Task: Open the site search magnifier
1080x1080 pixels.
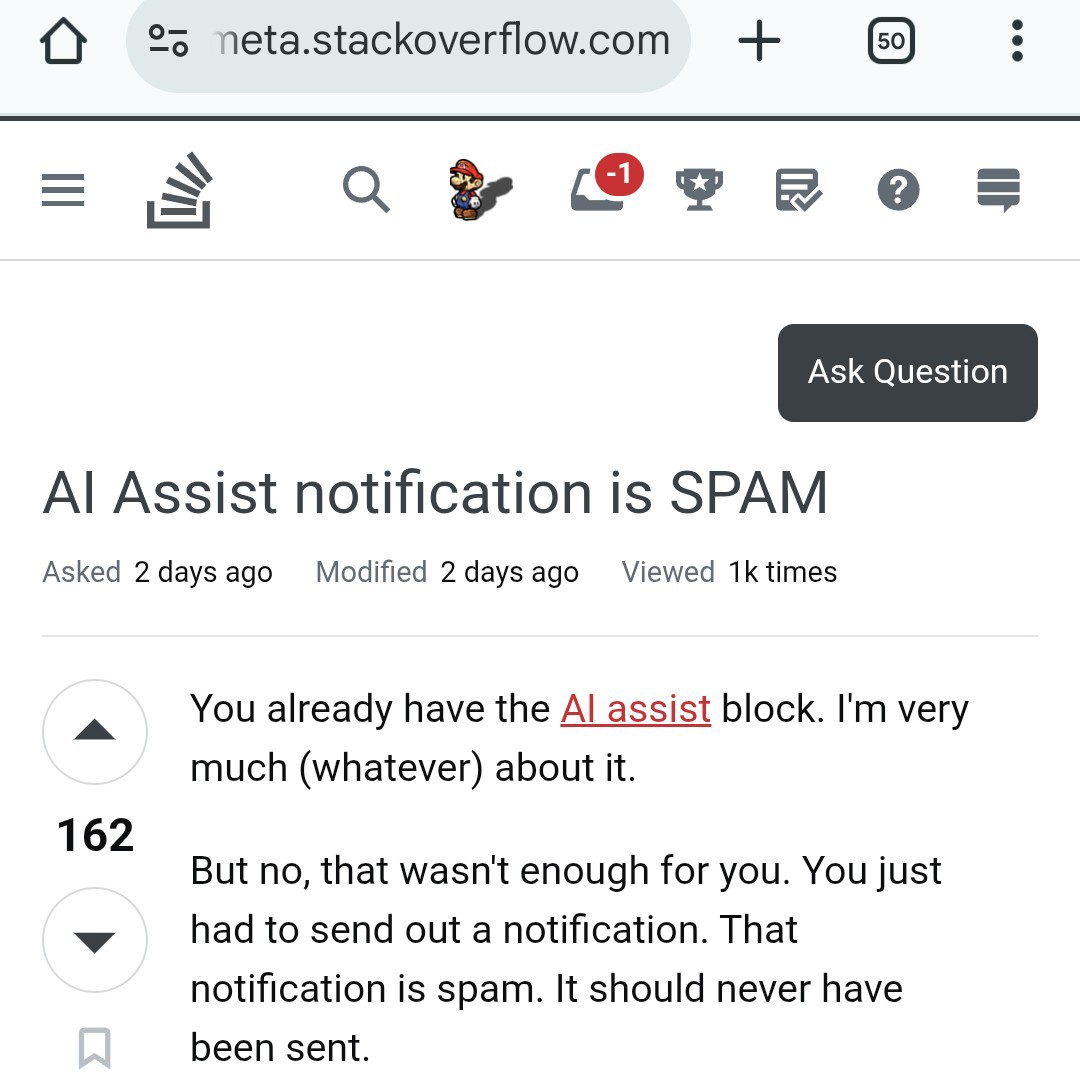Action: (x=365, y=189)
